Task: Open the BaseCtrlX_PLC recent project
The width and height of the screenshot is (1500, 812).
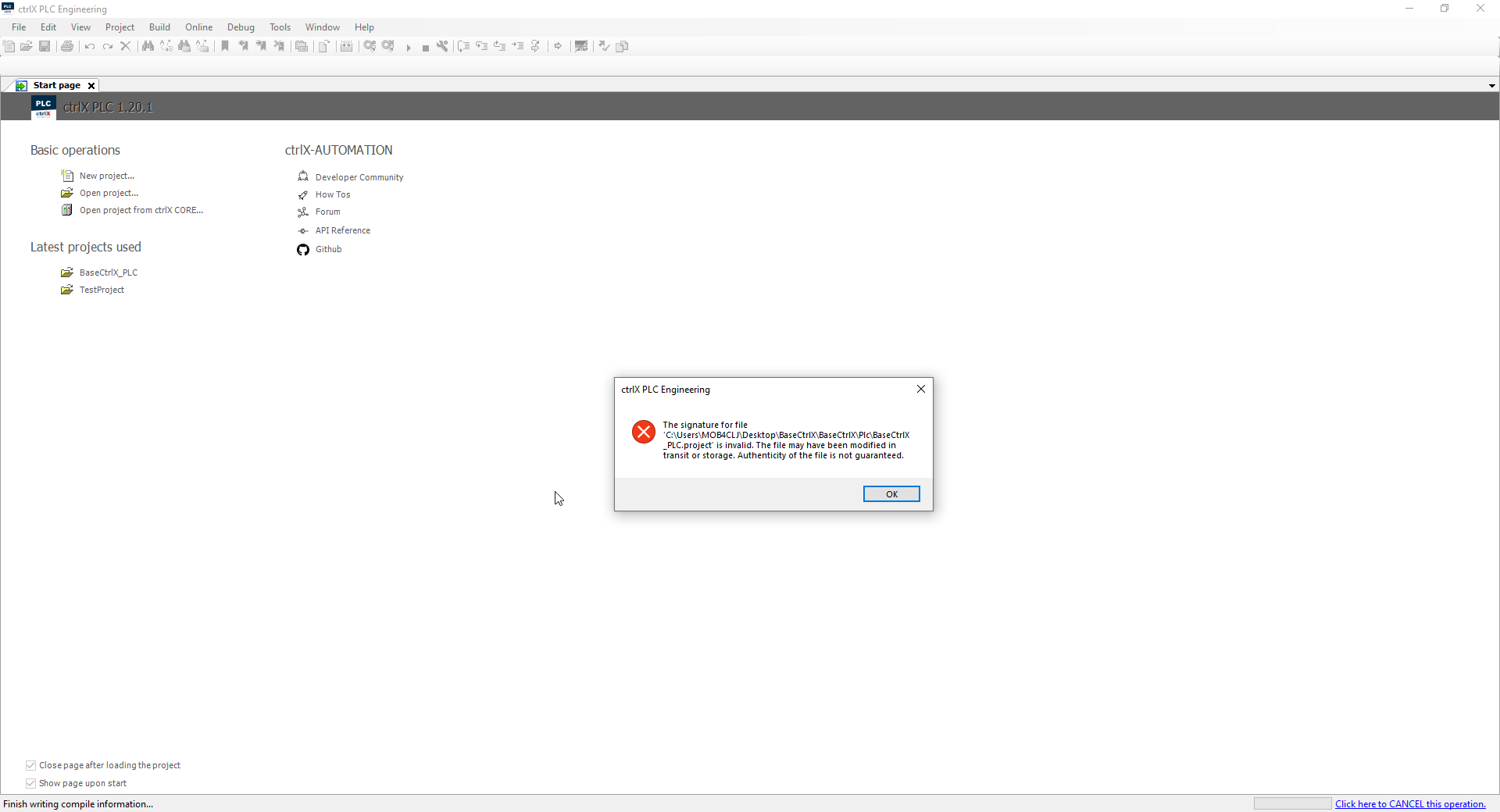Action: click(x=108, y=272)
